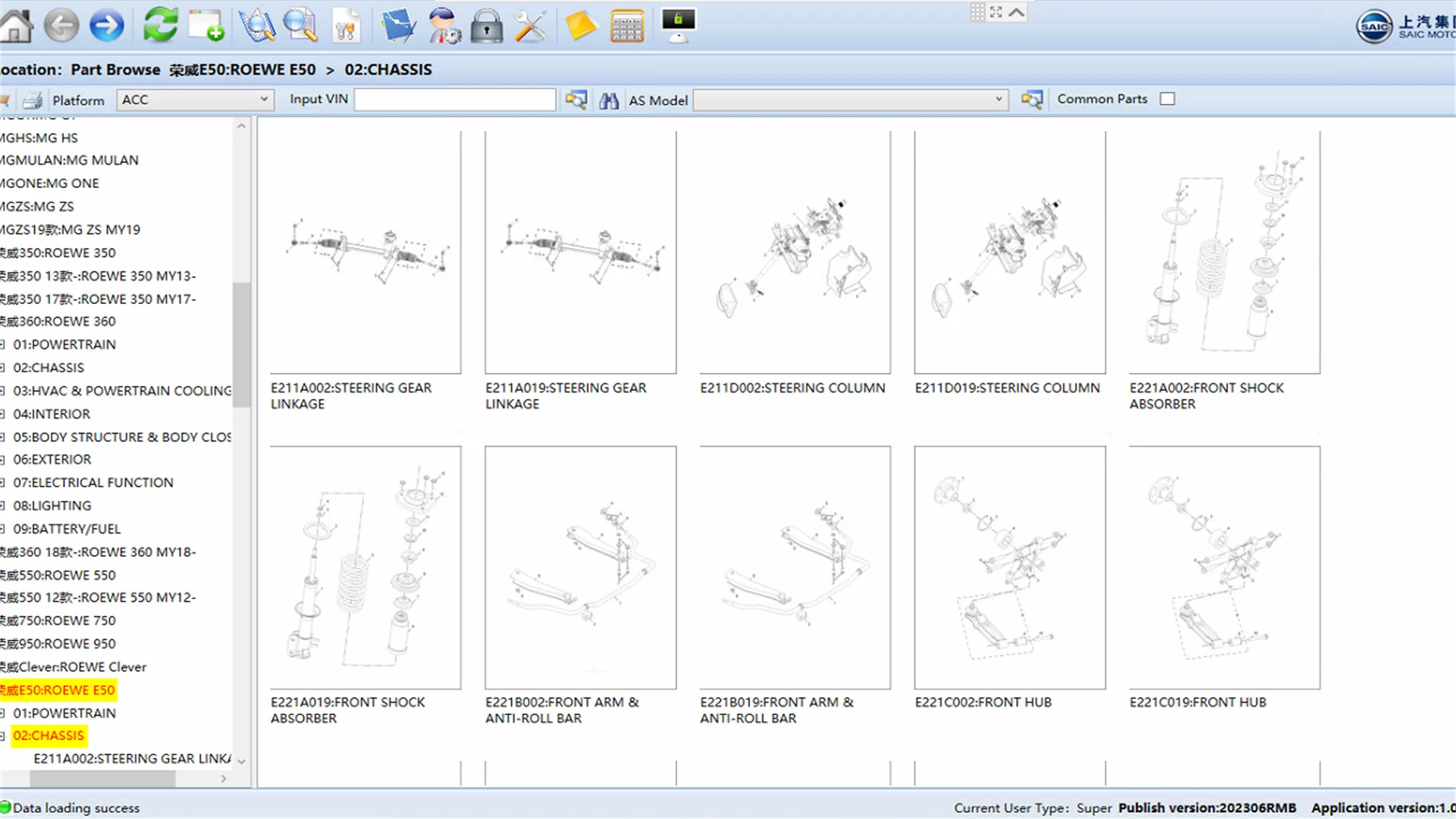Screen dimensions: 1456x819
Task: Scroll down the left panel scrollbar
Action: click(241, 761)
